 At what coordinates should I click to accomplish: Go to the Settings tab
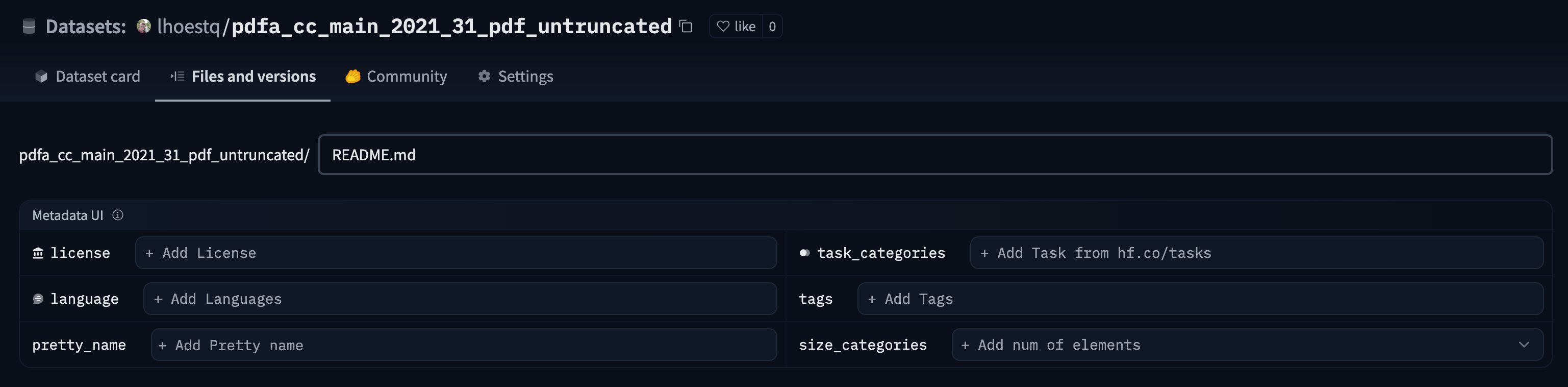(x=516, y=76)
